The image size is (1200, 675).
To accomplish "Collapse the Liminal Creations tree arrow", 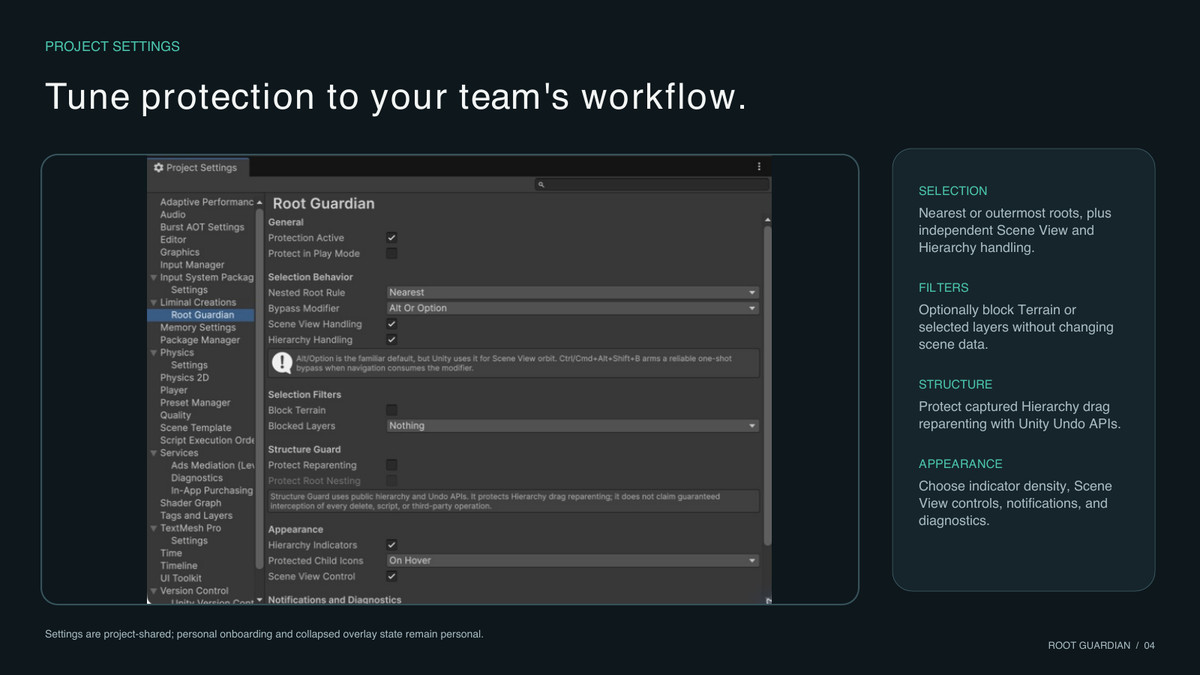I will click(153, 302).
